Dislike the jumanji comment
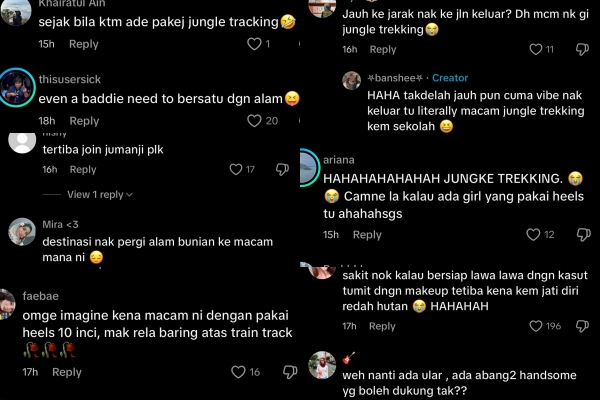The width and height of the screenshot is (600, 400). (282, 169)
